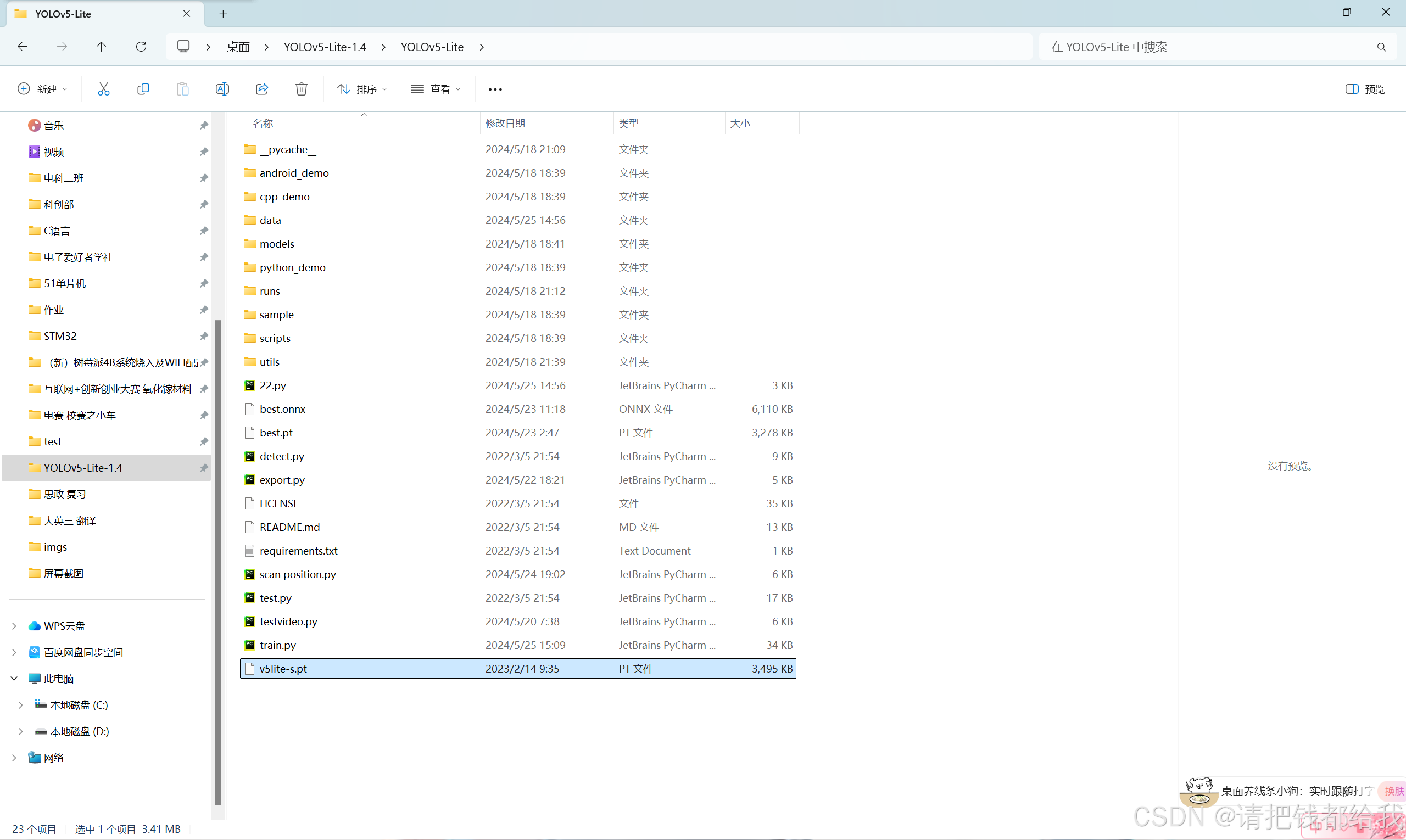Expand 本地磁盘 (D:) node
The width and height of the screenshot is (1406, 840).
pos(21,732)
